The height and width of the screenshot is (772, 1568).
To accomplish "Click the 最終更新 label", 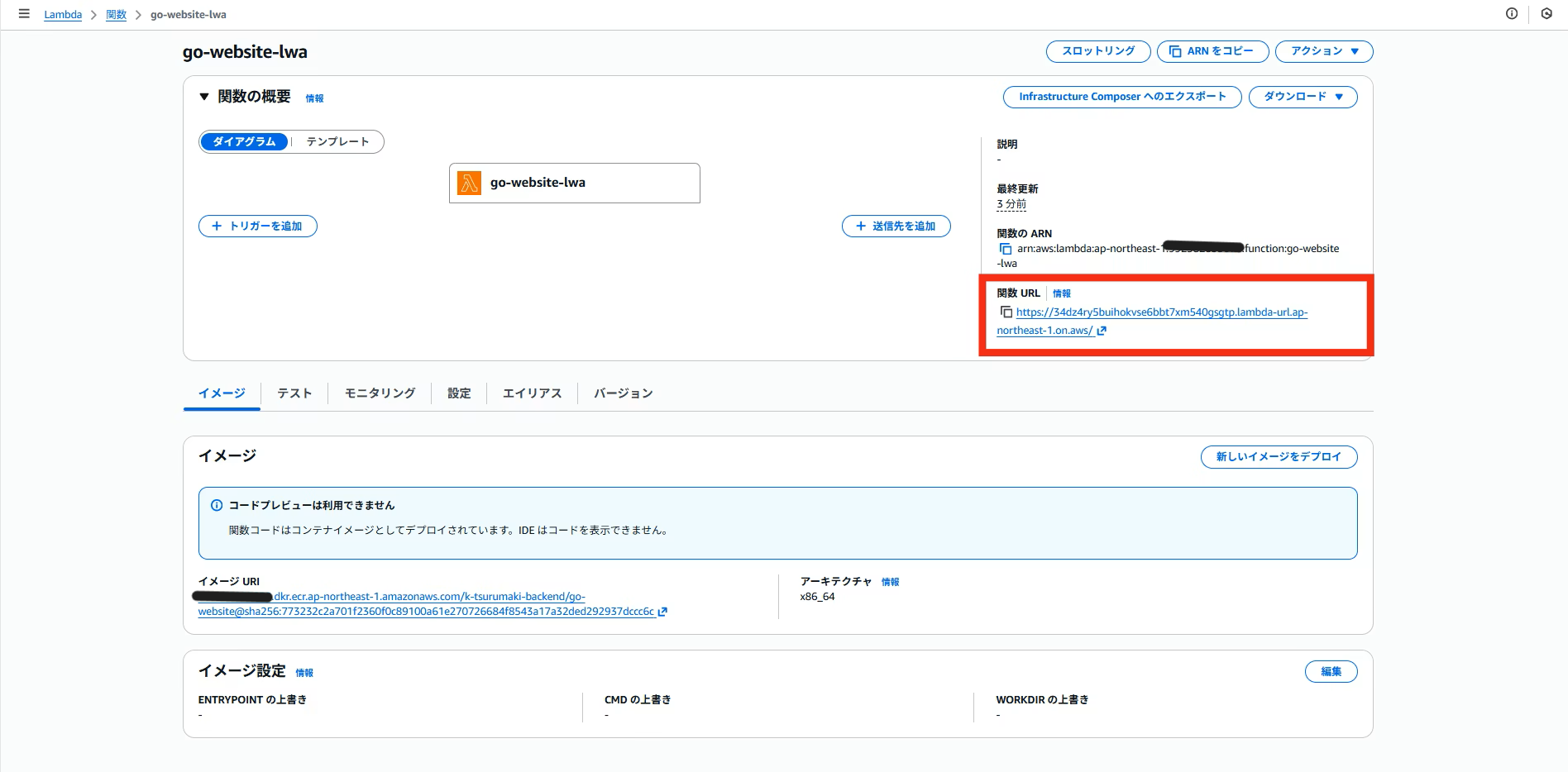I will click(x=1017, y=189).
